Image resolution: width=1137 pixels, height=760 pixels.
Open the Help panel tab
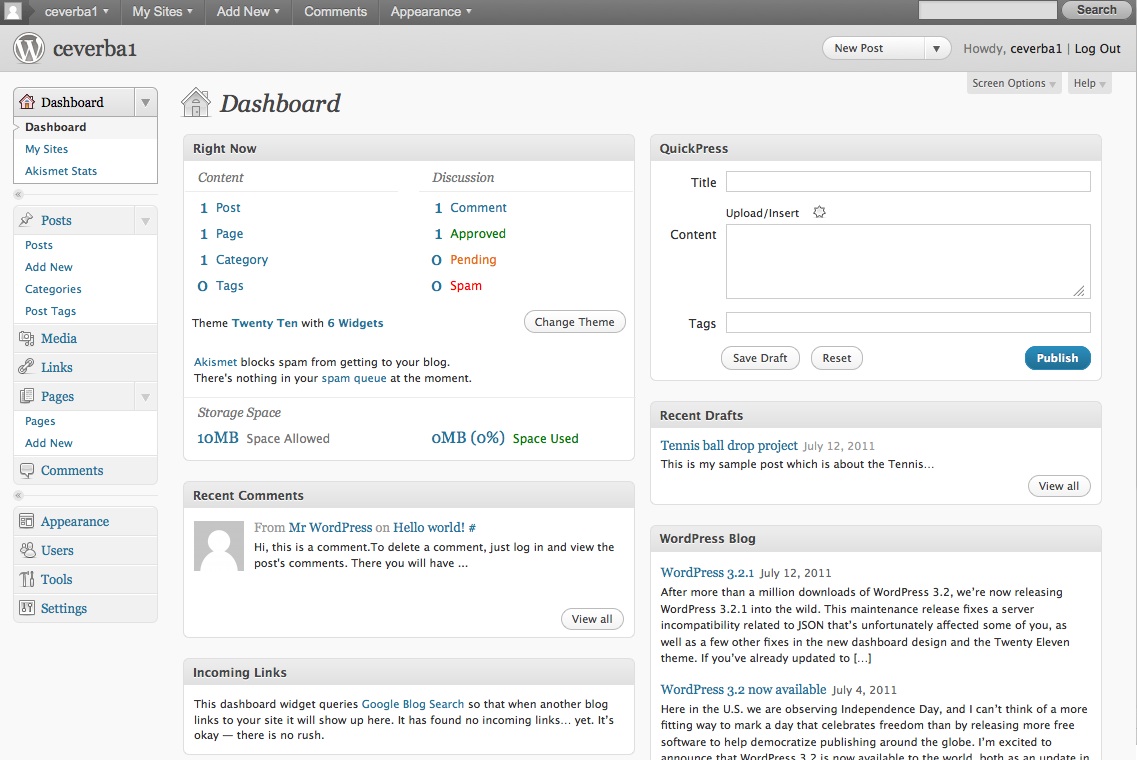pos(1089,83)
